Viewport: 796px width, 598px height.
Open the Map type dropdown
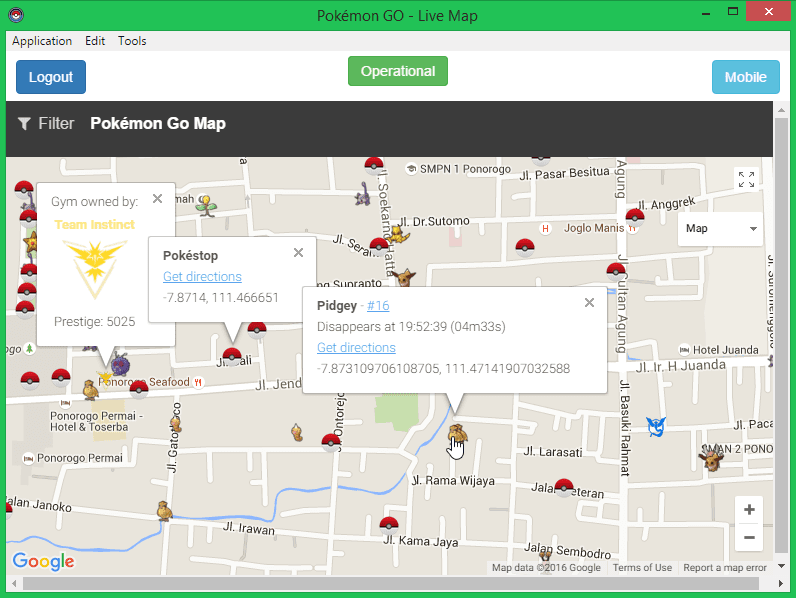(x=720, y=228)
